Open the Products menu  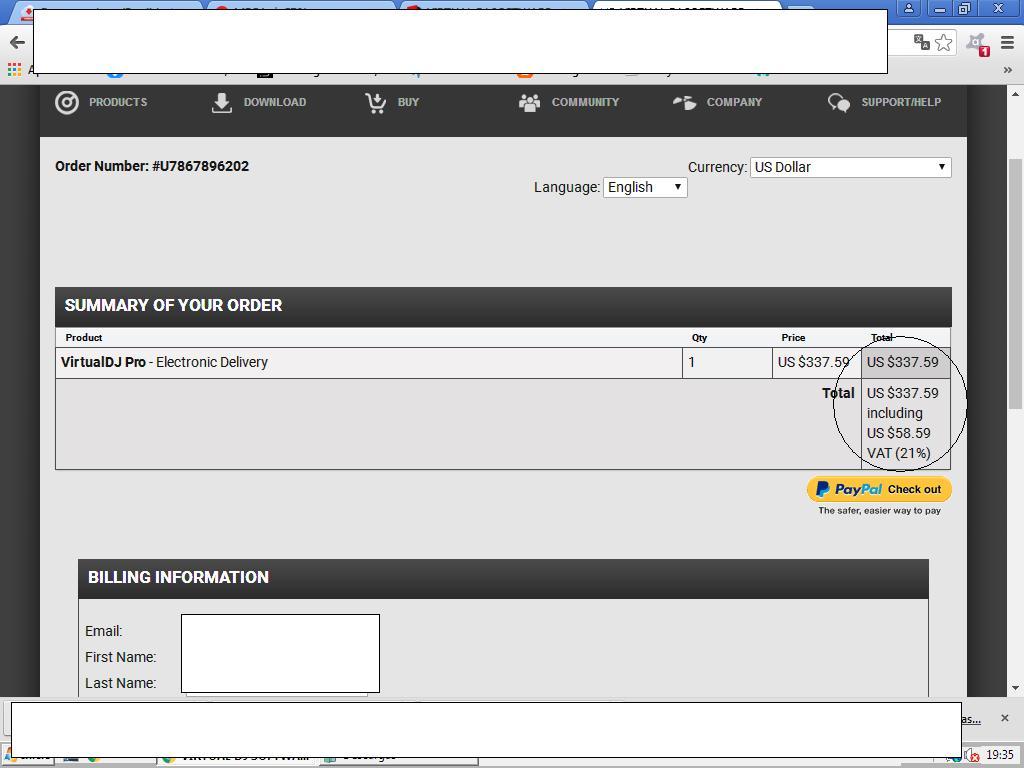pyautogui.click(x=118, y=103)
